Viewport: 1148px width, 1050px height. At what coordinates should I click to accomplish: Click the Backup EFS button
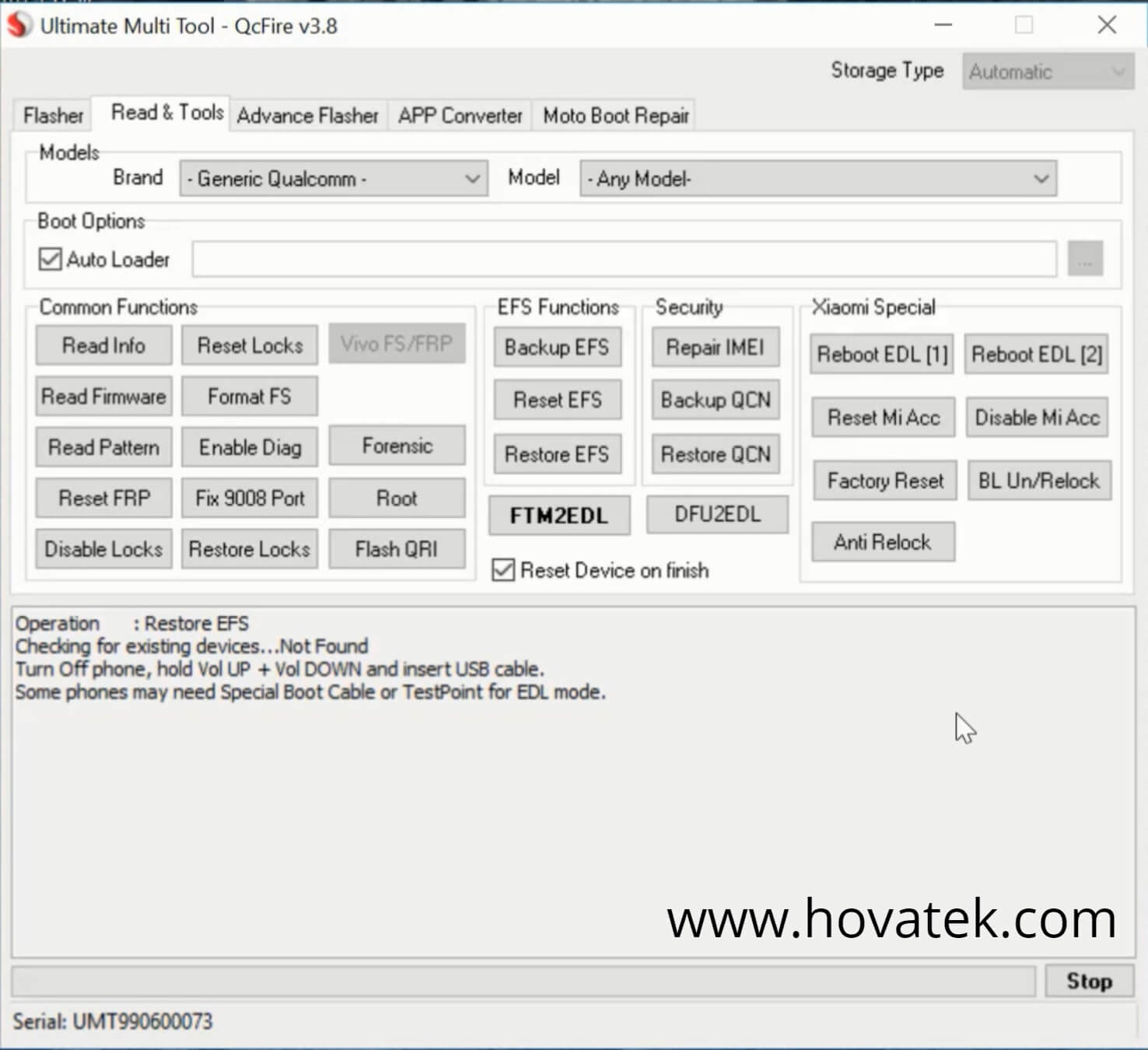[x=557, y=347]
